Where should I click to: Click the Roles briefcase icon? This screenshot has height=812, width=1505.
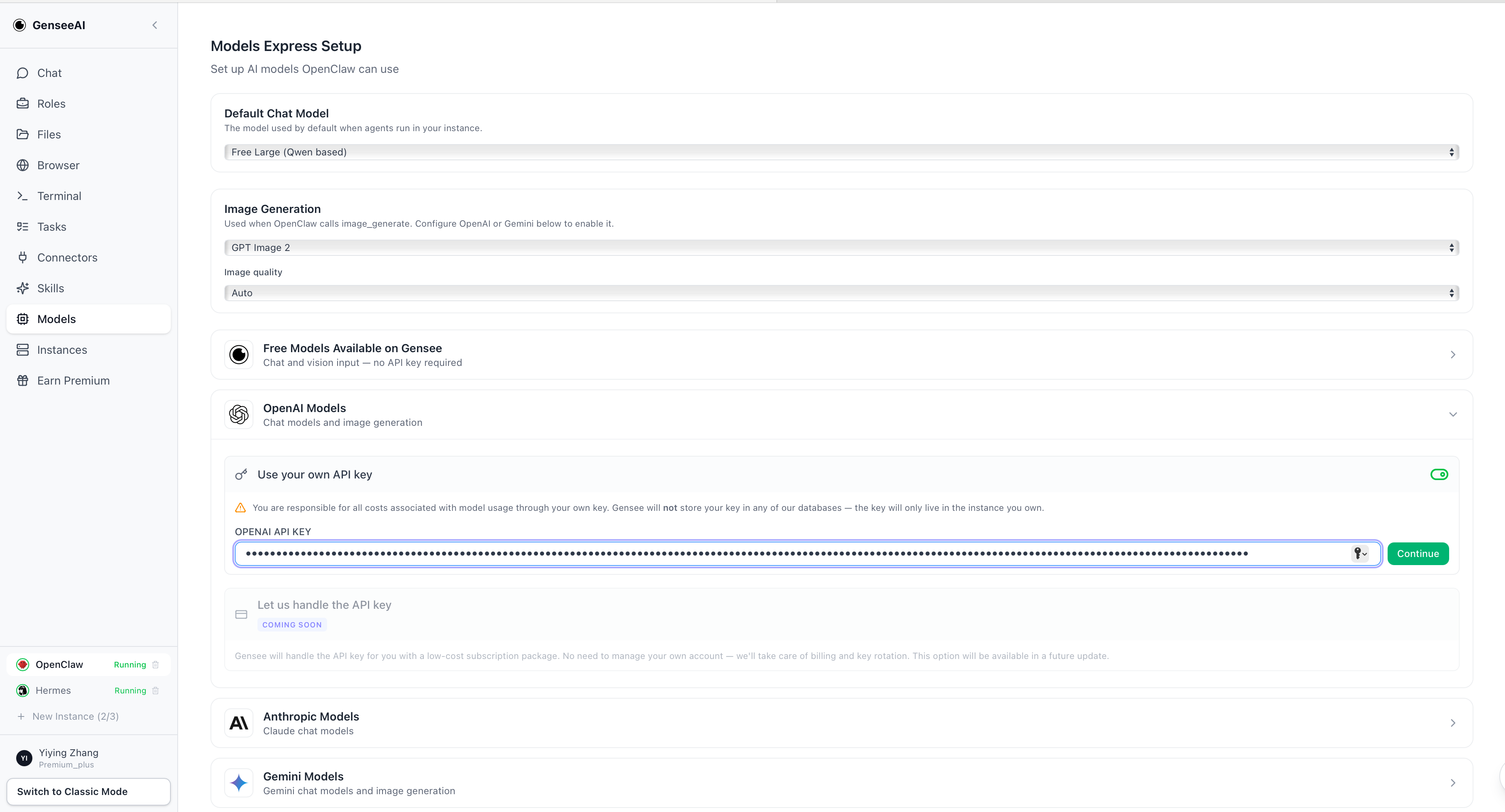(x=23, y=103)
